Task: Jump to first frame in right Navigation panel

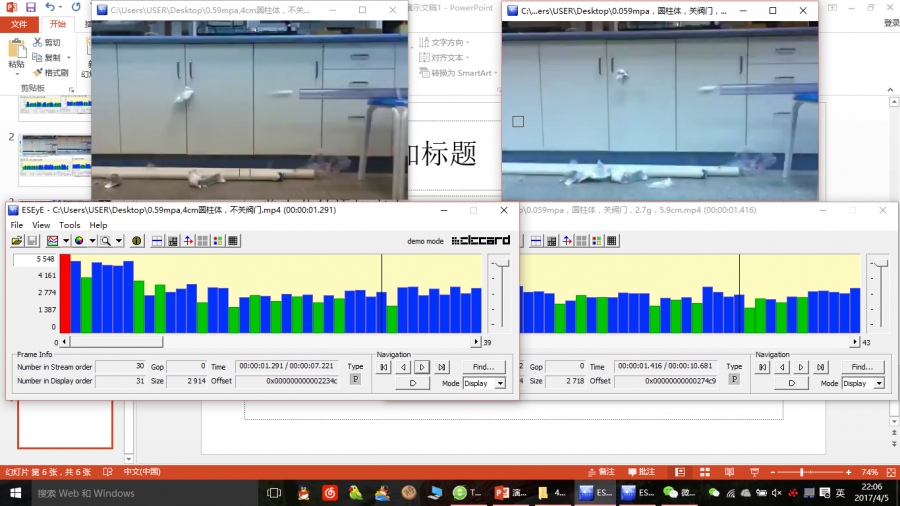Action: (x=763, y=367)
